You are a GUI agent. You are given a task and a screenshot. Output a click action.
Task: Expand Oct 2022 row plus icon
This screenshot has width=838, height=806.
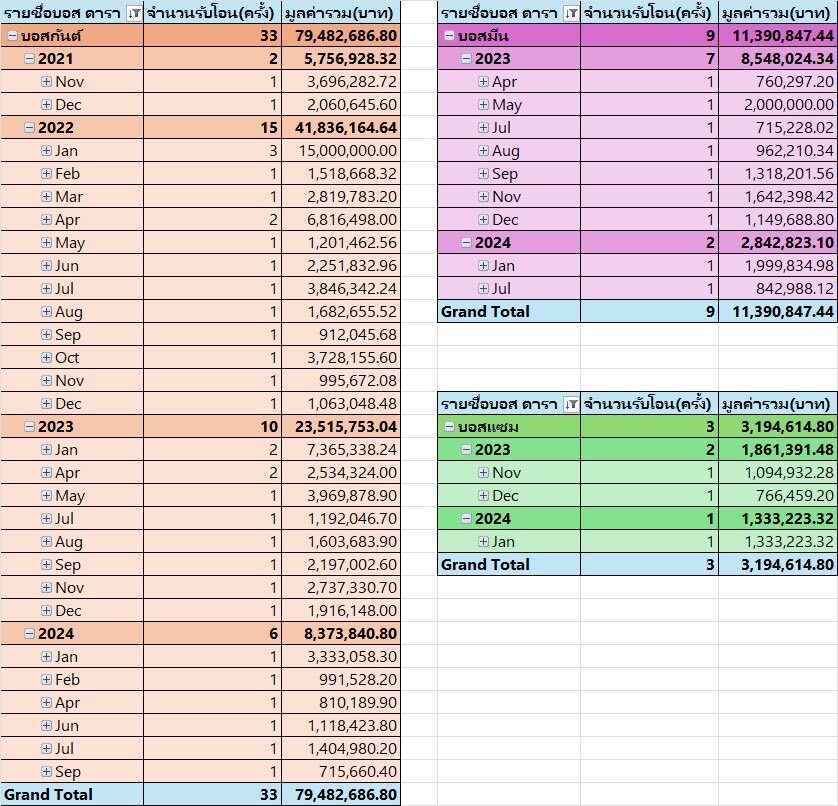click(46, 358)
